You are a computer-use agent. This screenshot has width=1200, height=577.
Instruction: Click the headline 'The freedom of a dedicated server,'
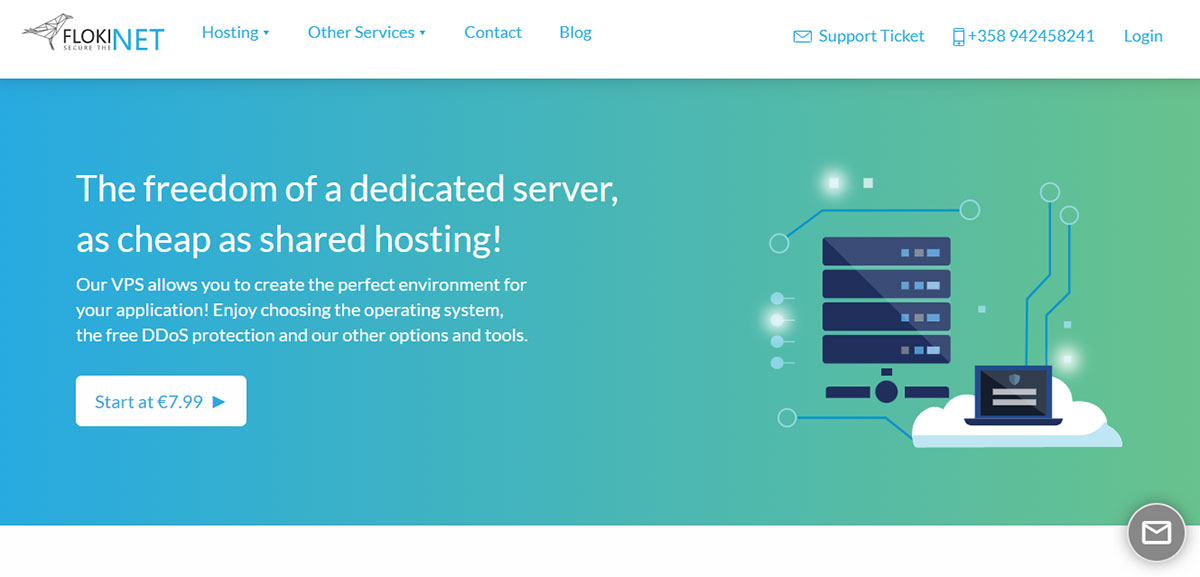point(347,188)
